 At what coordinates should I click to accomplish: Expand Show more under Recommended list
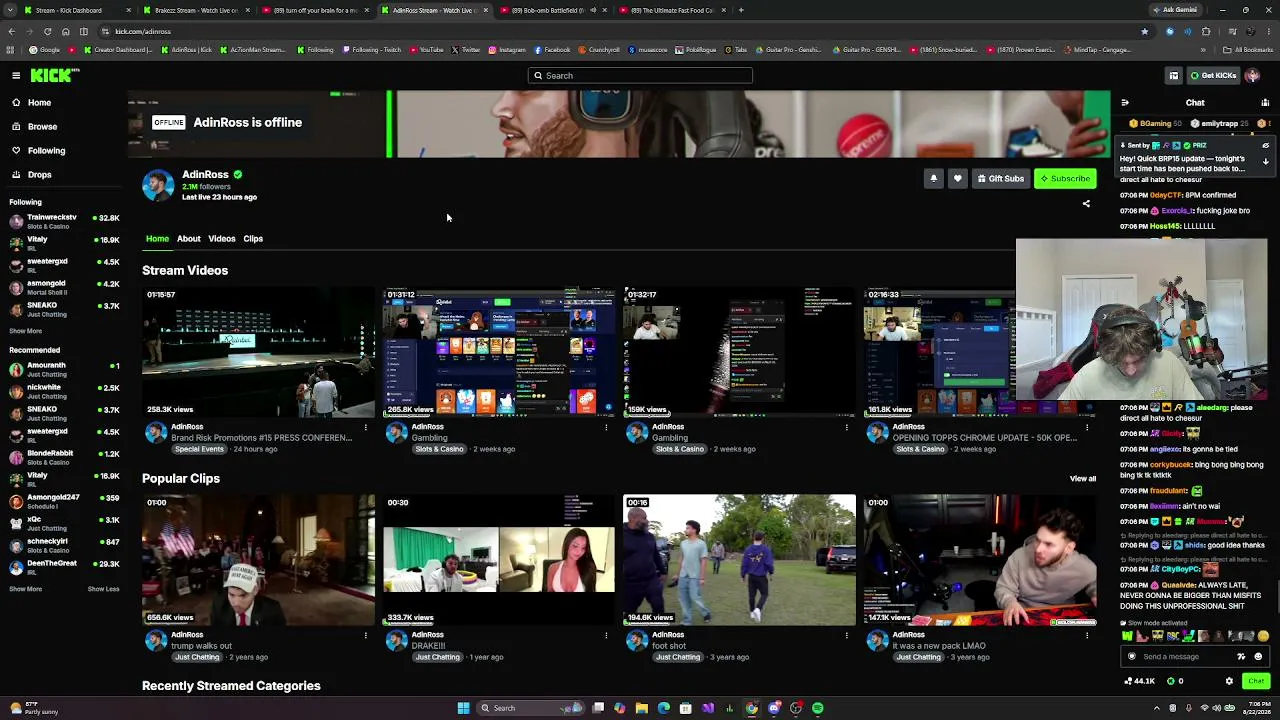coord(26,589)
